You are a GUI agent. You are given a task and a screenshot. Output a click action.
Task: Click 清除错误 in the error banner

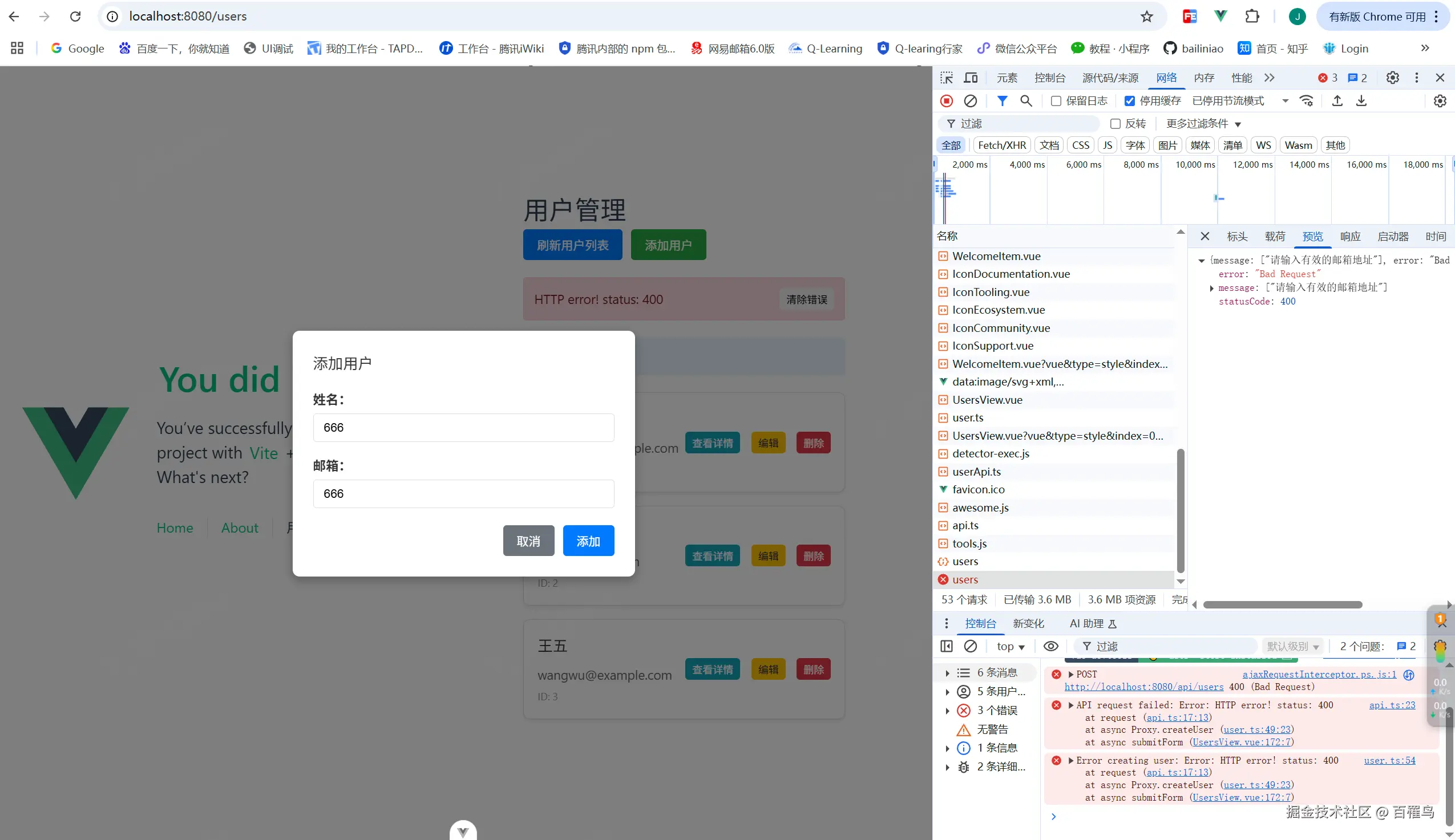[x=806, y=299]
